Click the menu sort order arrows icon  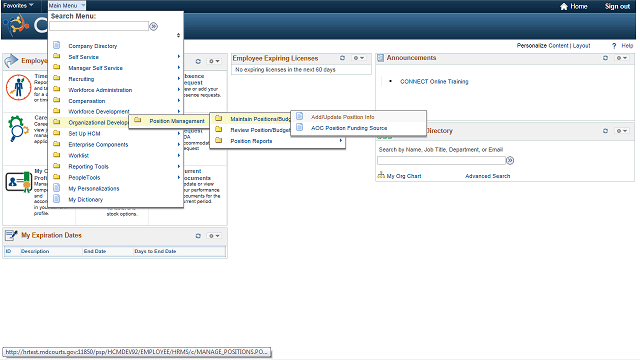pyautogui.click(x=178, y=36)
